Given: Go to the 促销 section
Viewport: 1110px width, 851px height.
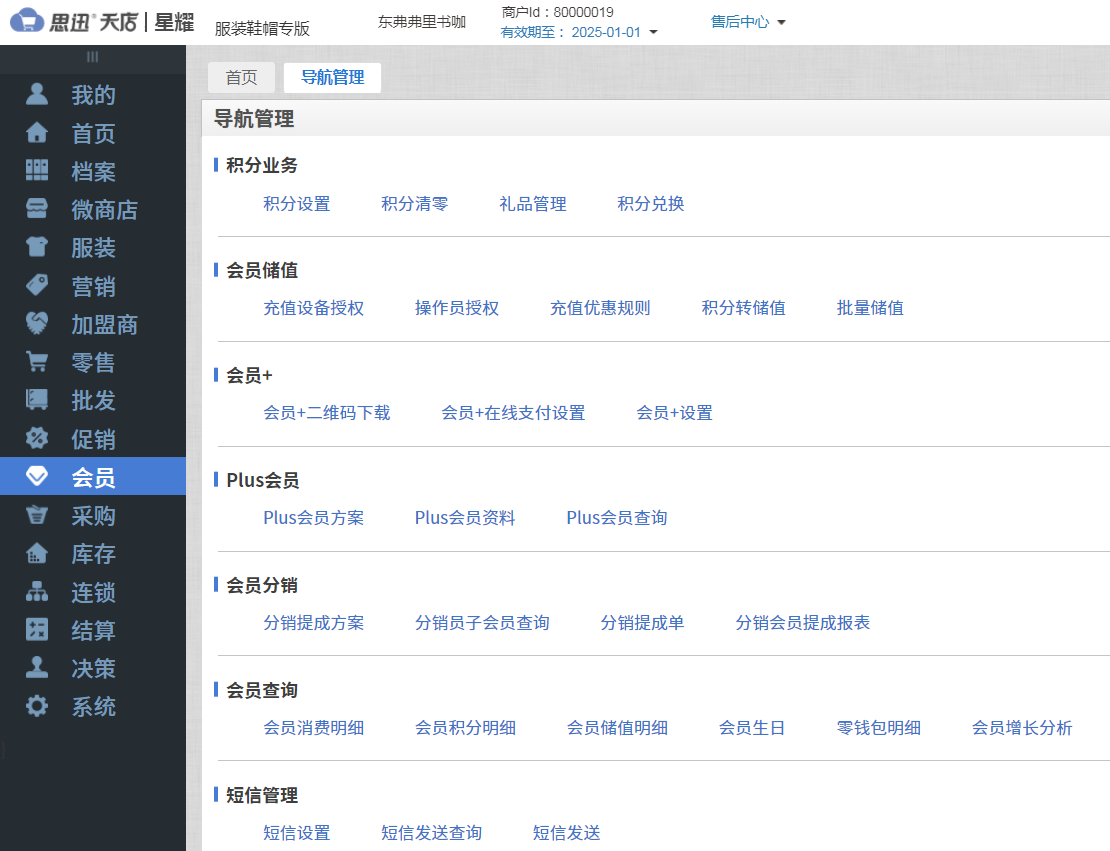Looking at the screenshot, I should (92, 438).
